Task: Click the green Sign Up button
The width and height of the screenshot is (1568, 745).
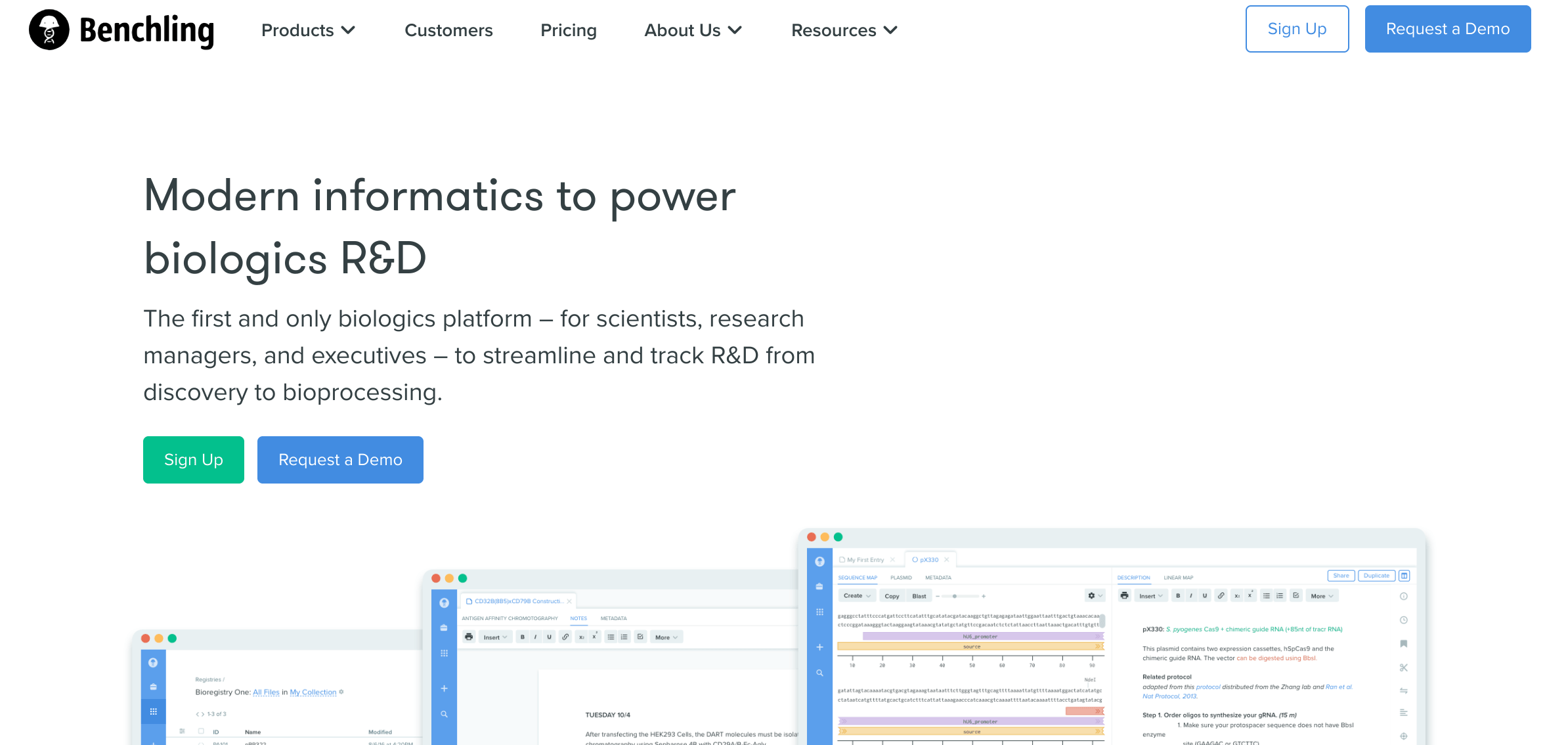Action: (194, 460)
